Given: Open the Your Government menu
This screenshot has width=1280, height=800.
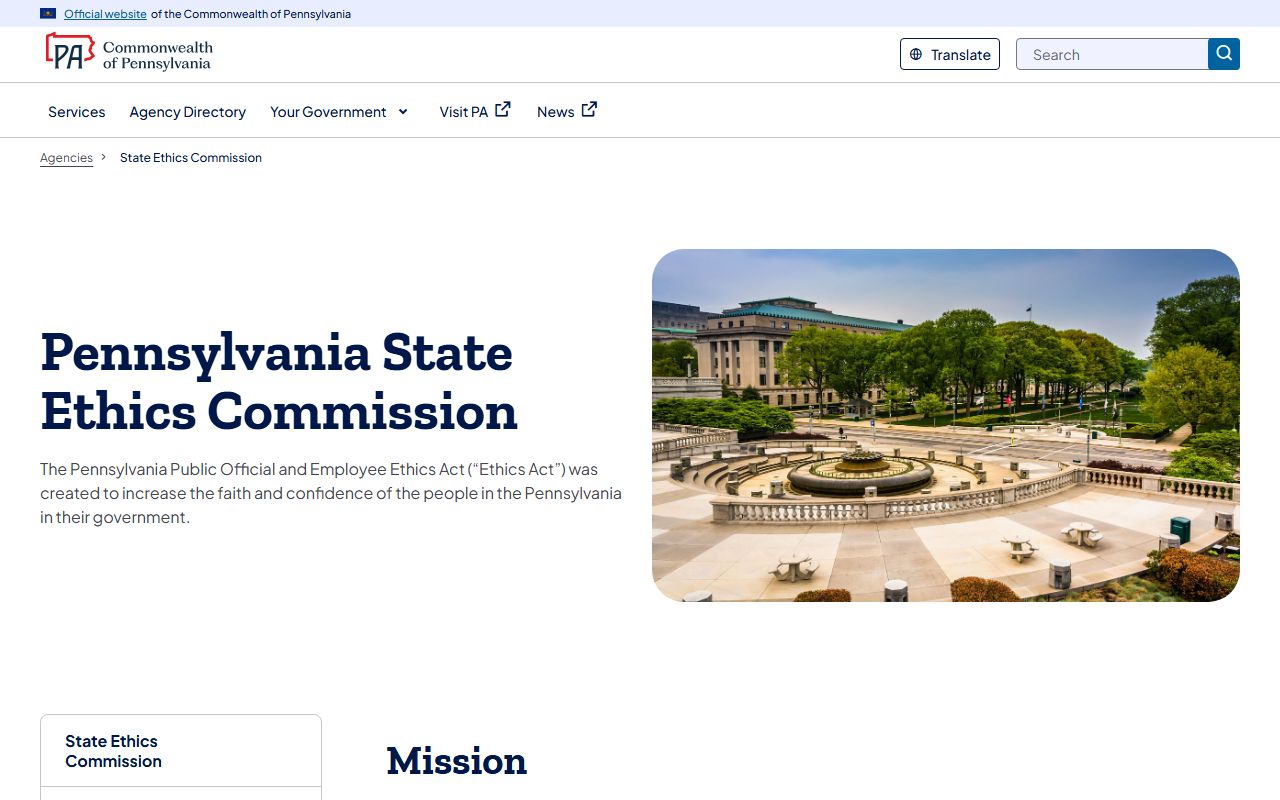Looking at the screenshot, I should [x=328, y=112].
